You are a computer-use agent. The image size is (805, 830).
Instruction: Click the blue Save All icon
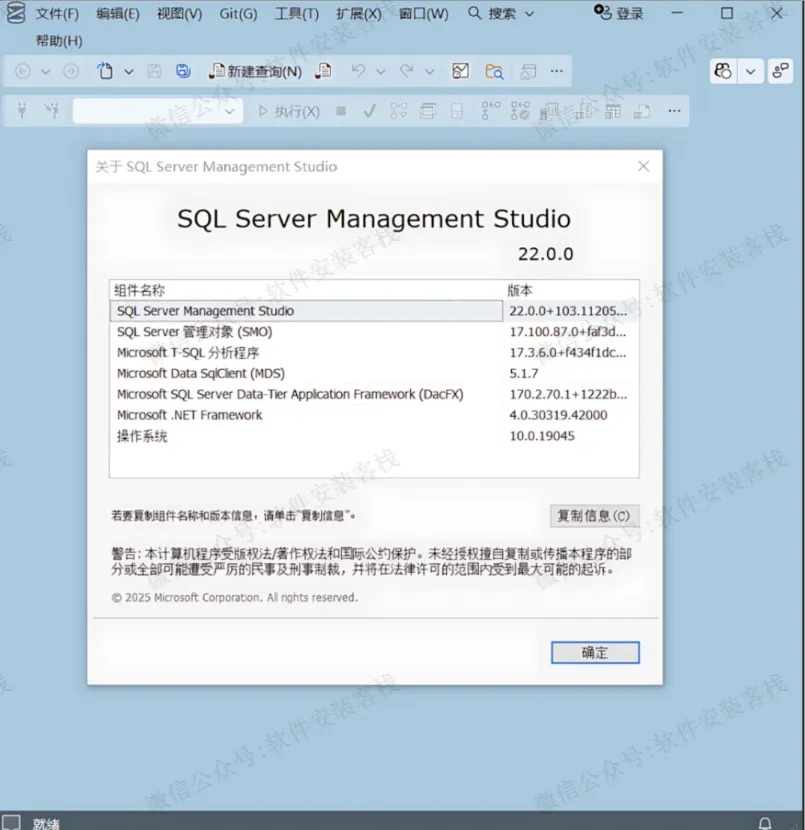click(x=183, y=71)
